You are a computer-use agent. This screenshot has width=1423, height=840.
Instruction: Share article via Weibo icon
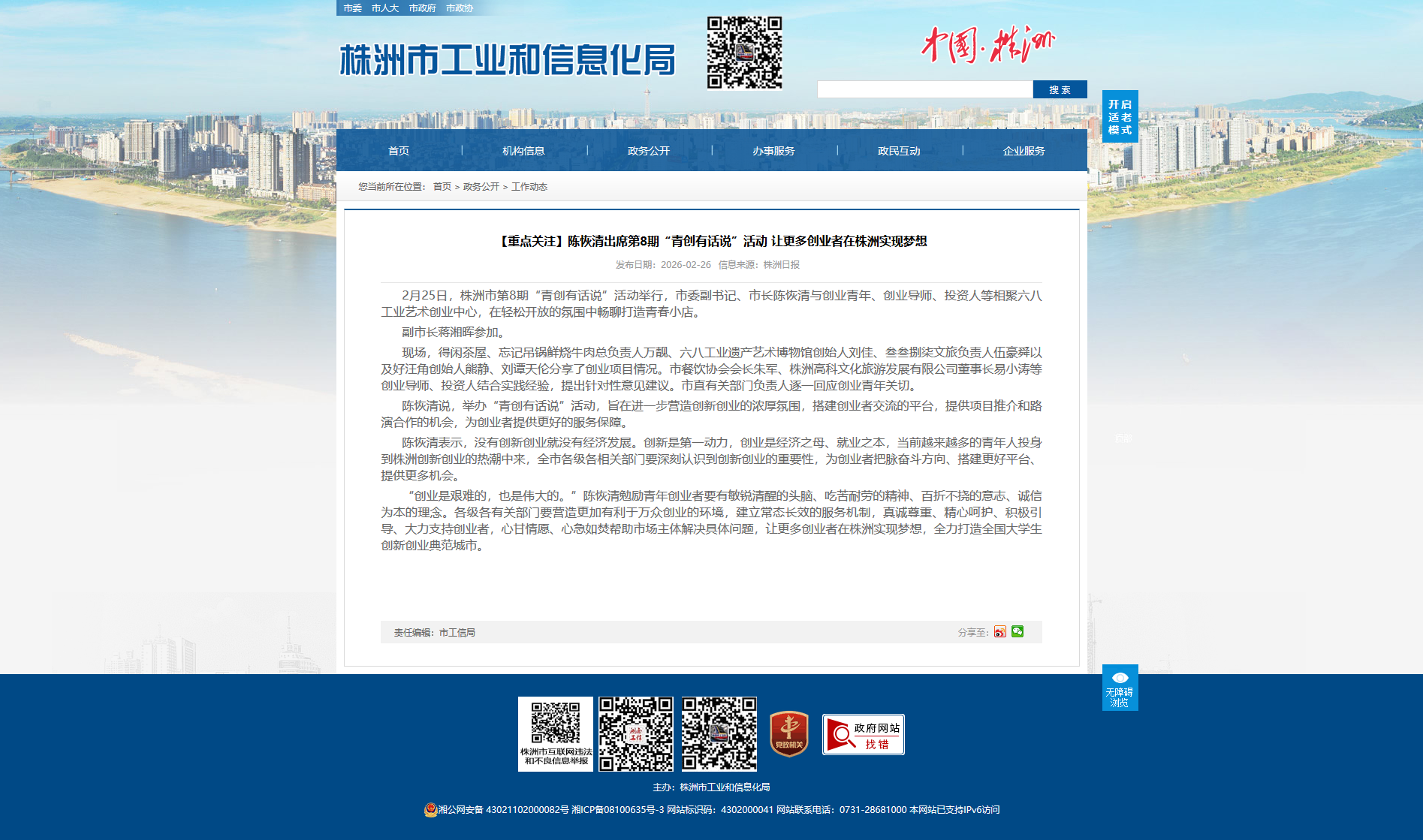999,632
